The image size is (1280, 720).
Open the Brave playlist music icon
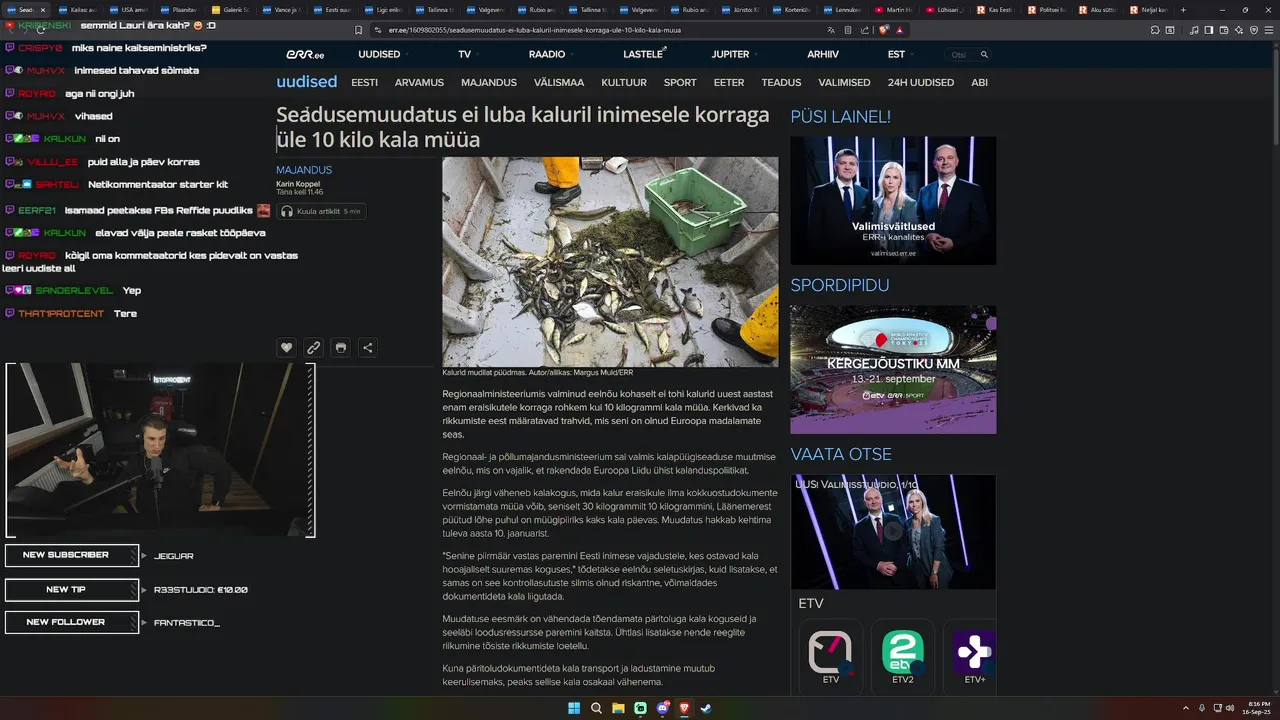coord(1194,30)
